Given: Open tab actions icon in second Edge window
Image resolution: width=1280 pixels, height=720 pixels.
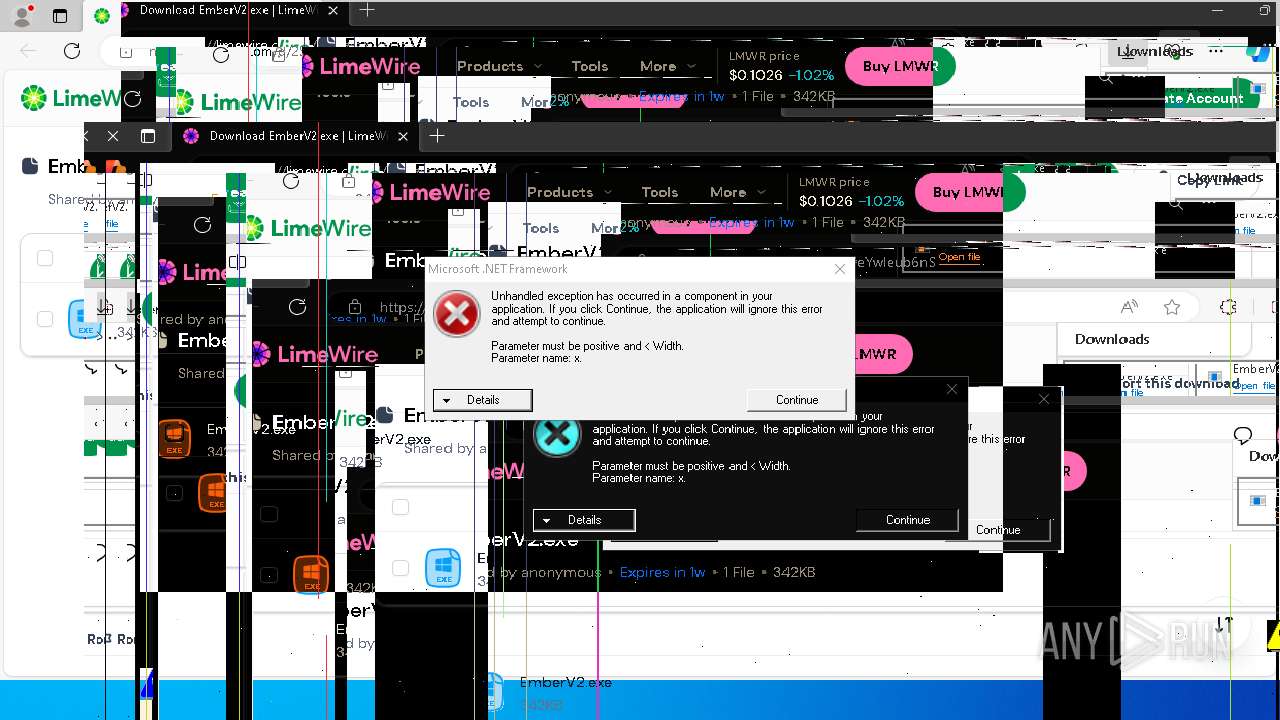Looking at the screenshot, I should coord(148,136).
